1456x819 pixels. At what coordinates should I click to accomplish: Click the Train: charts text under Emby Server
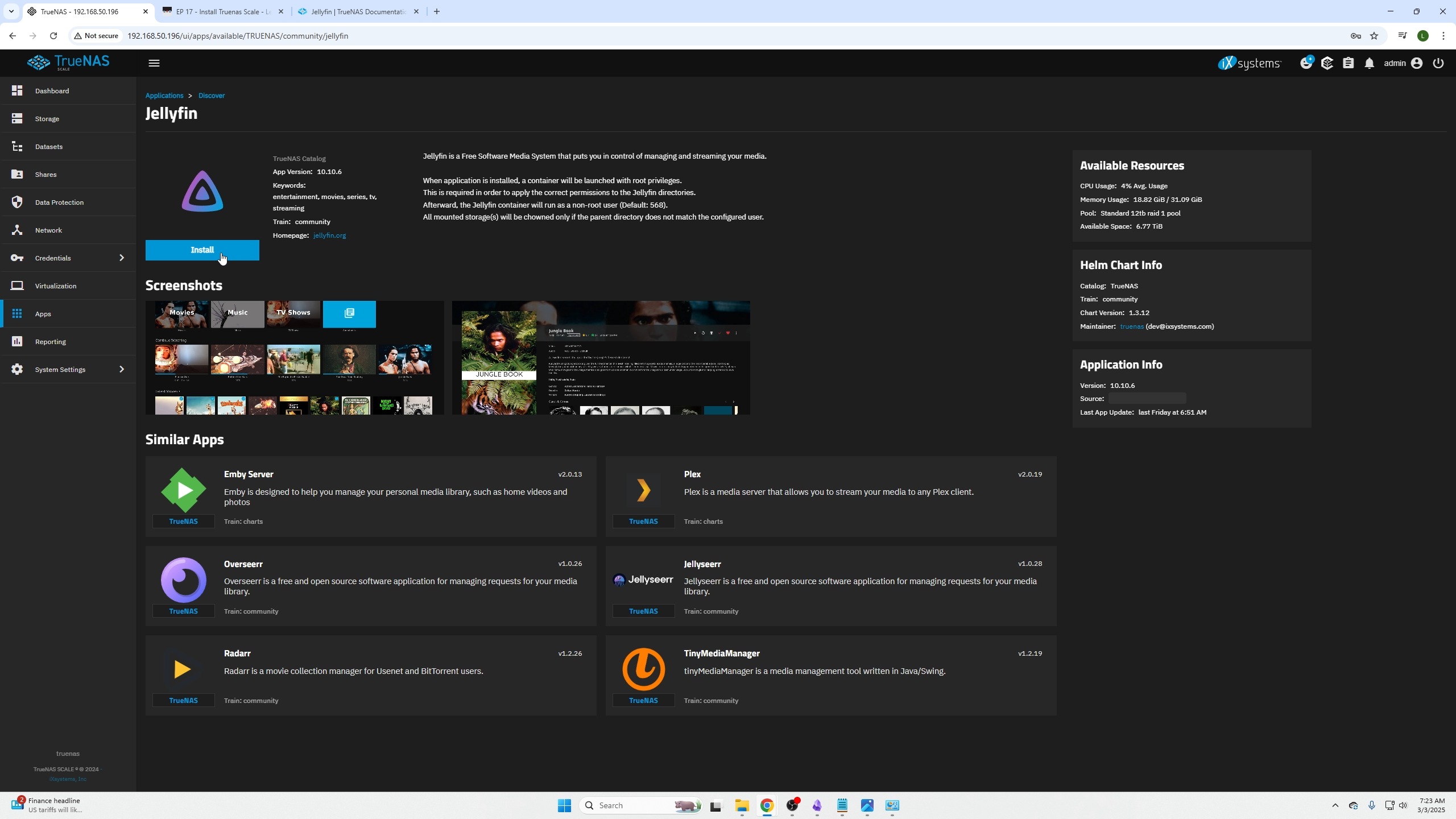click(243, 522)
